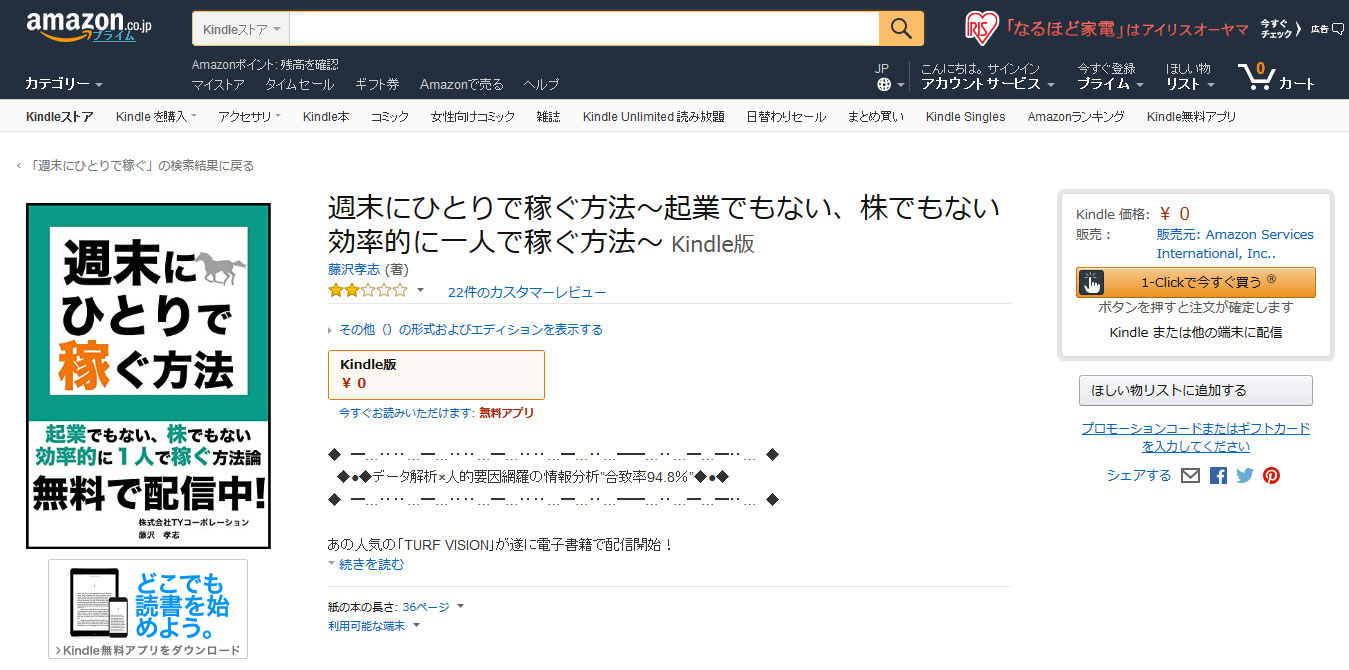Share on Facebook icon

click(1218, 476)
